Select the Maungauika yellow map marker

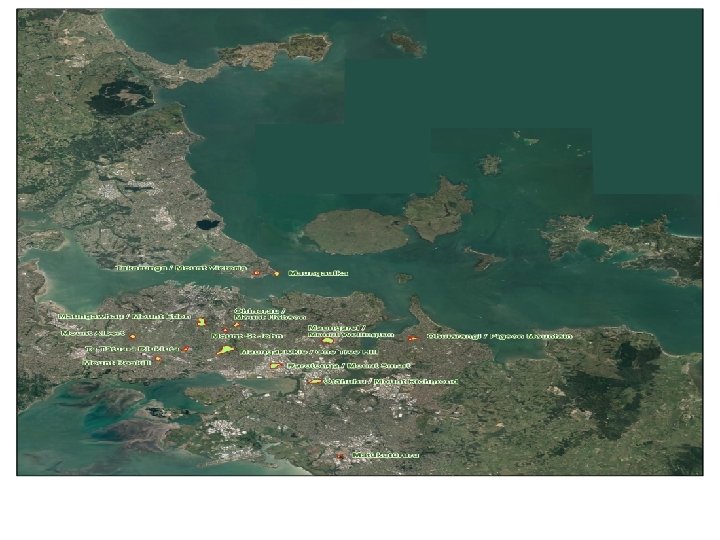pyautogui.click(x=276, y=274)
